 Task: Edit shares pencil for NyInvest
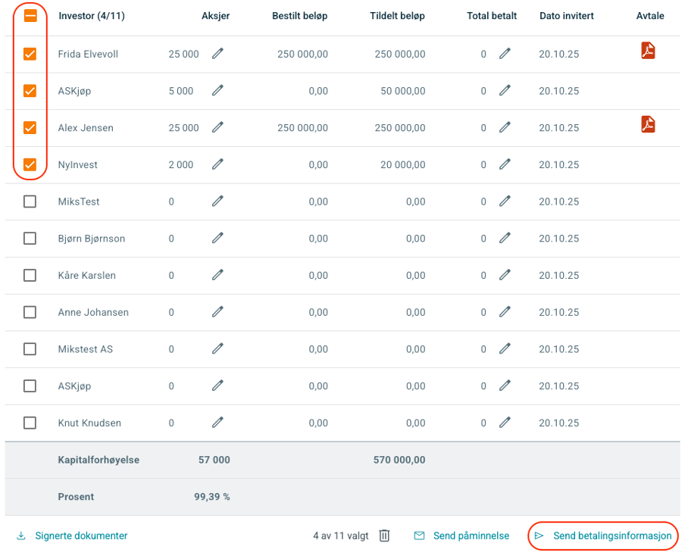point(217,165)
